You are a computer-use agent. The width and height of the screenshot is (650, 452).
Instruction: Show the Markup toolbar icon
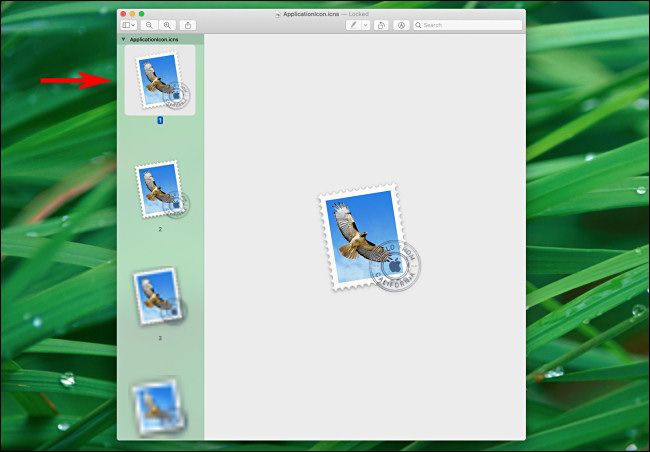pos(401,25)
